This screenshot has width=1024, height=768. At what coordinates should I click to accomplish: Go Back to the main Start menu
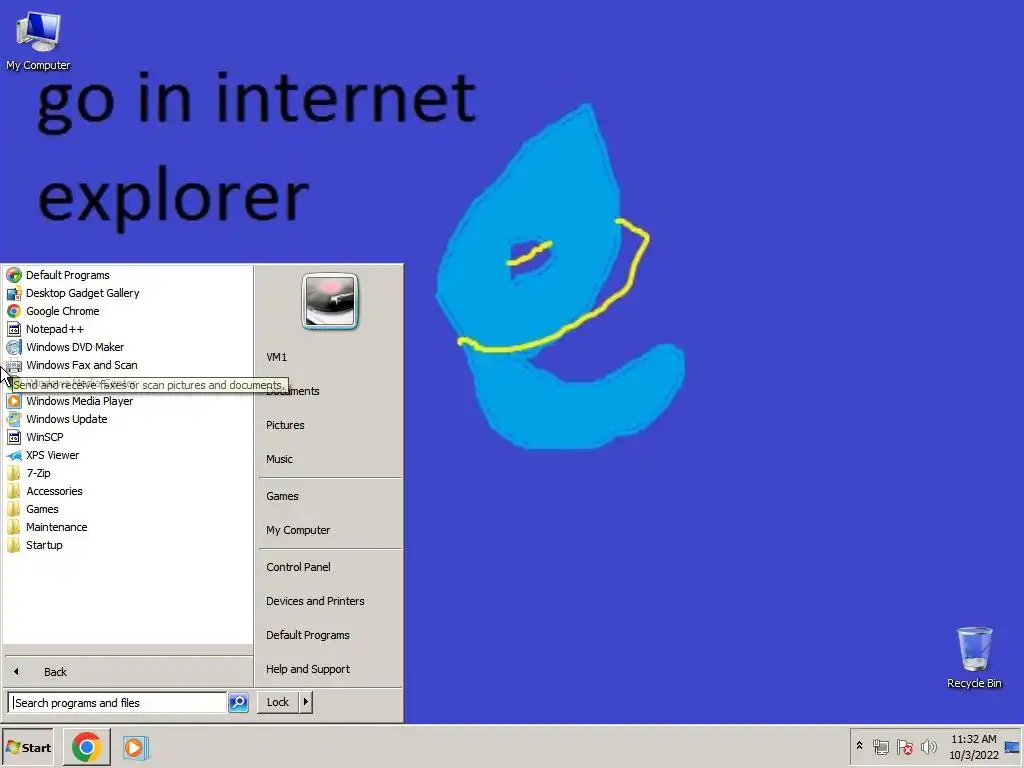coord(127,671)
